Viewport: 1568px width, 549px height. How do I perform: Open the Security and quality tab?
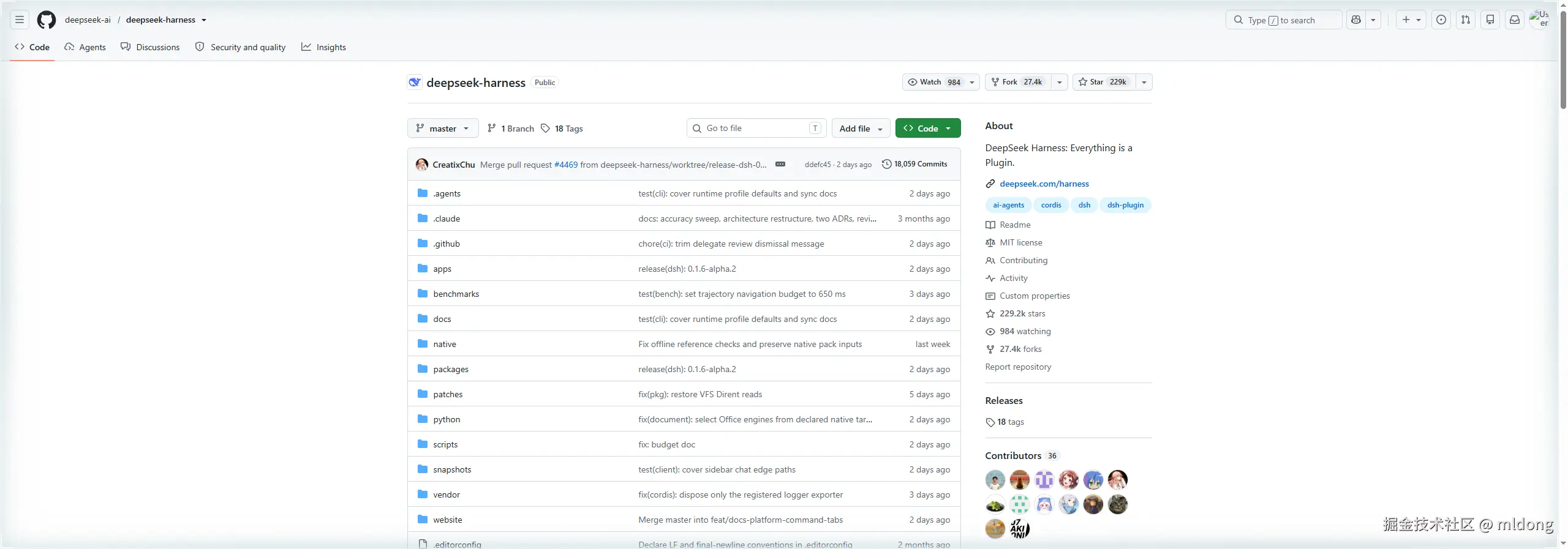[240, 47]
